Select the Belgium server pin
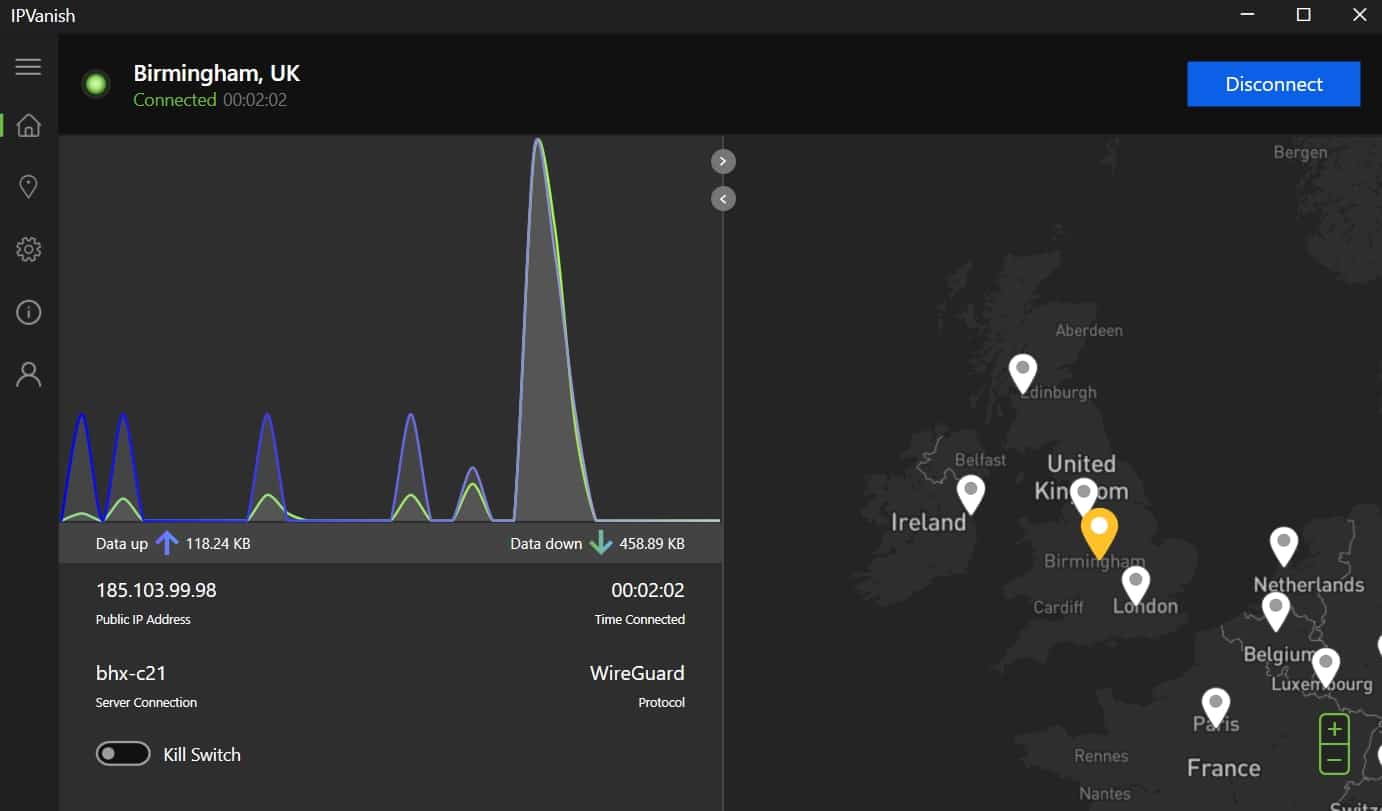 1275,611
